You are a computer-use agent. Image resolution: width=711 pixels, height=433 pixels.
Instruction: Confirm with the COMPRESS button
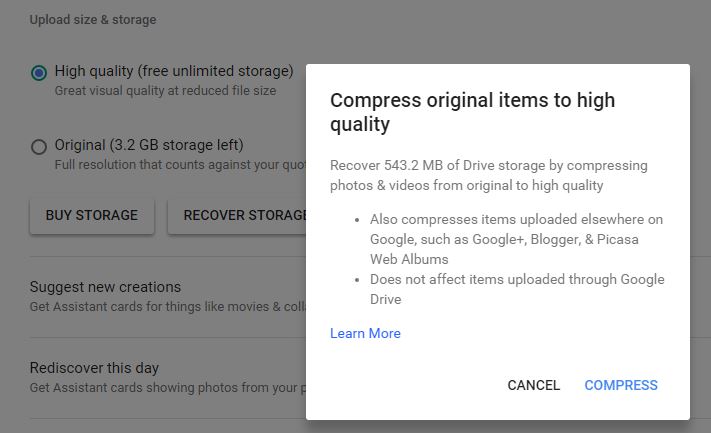coord(621,385)
